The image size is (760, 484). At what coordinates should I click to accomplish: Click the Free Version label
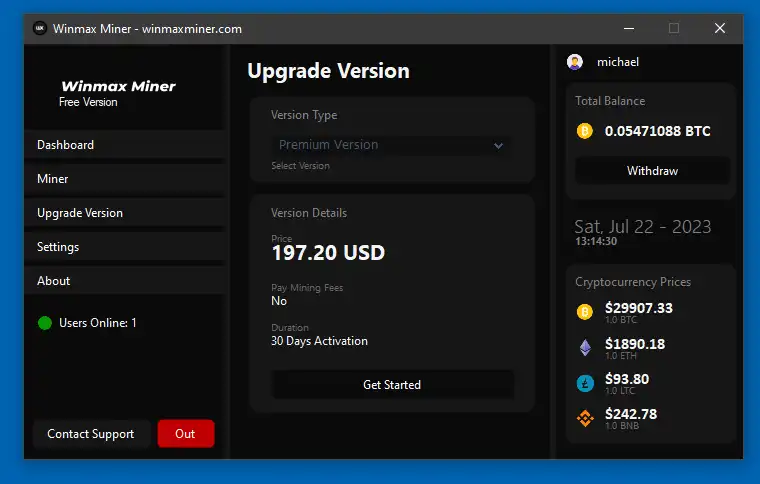coord(88,102)
